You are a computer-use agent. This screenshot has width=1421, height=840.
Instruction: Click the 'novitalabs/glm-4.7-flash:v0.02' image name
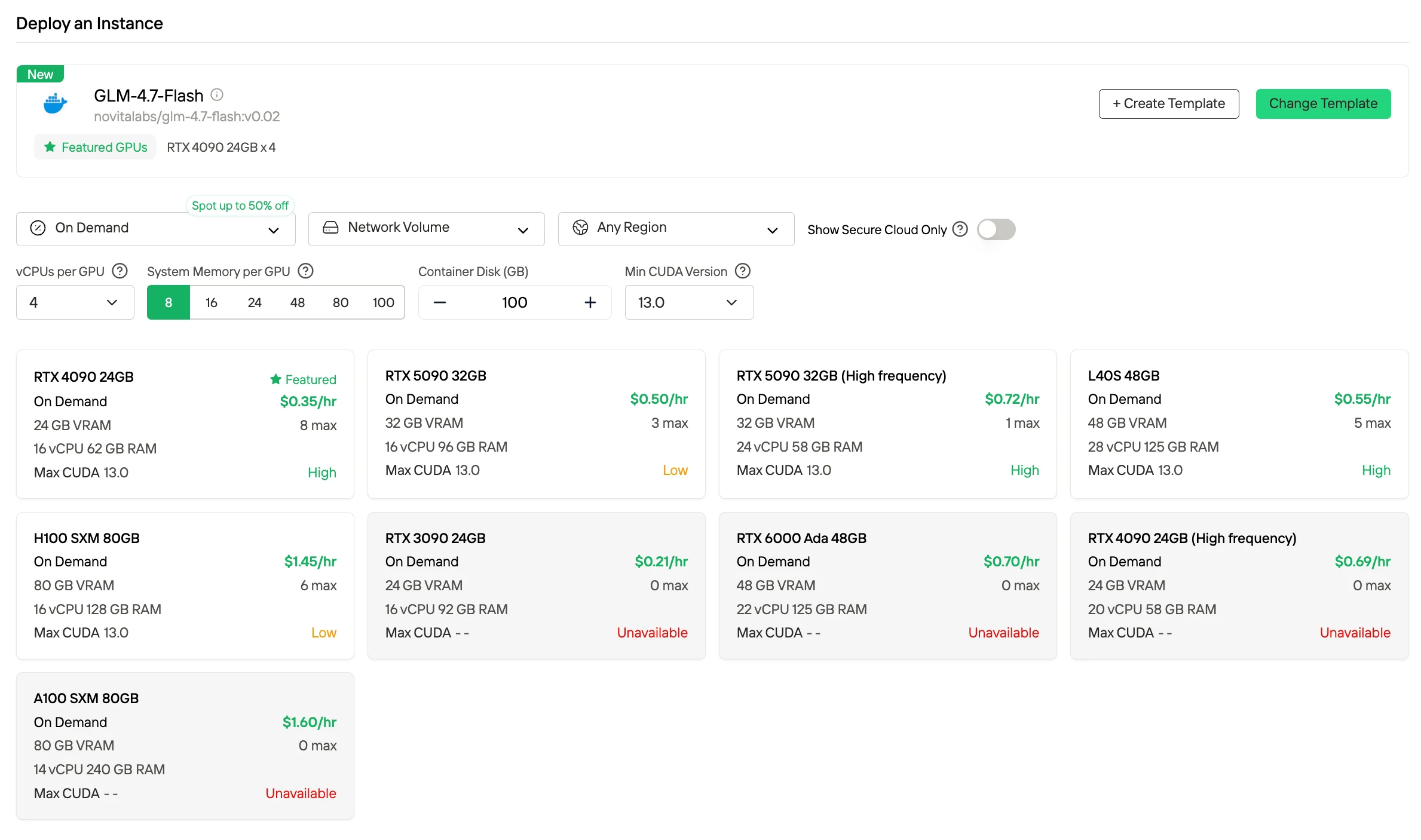coord(187,117)
